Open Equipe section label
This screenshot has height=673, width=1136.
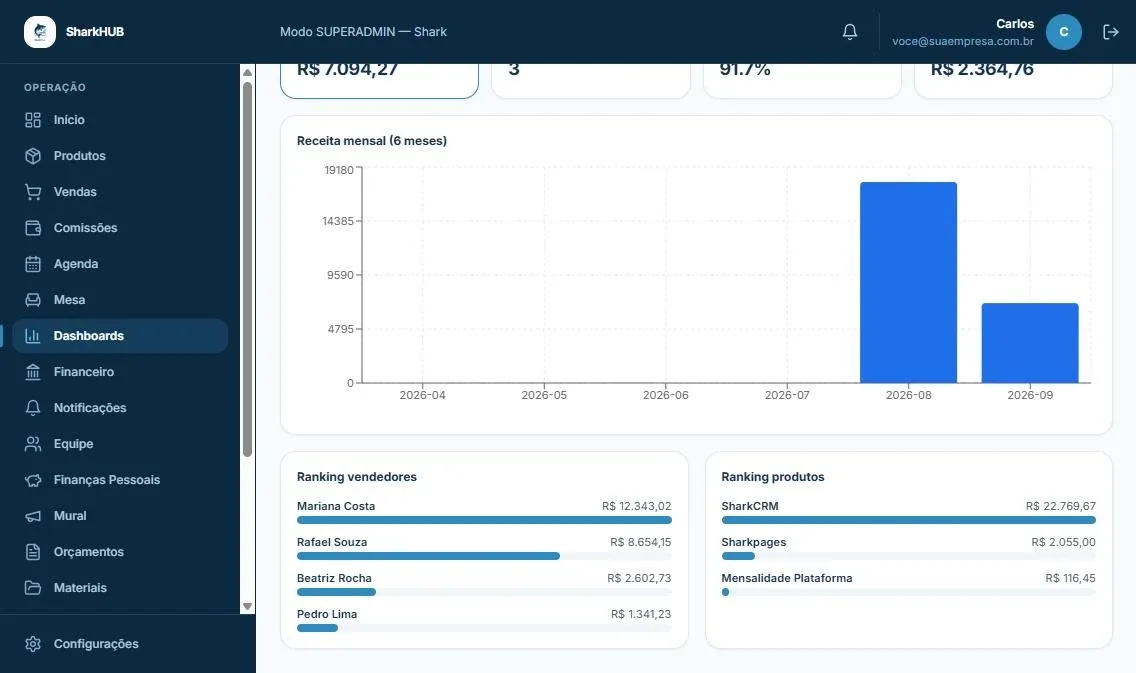(x=73, y=444)
